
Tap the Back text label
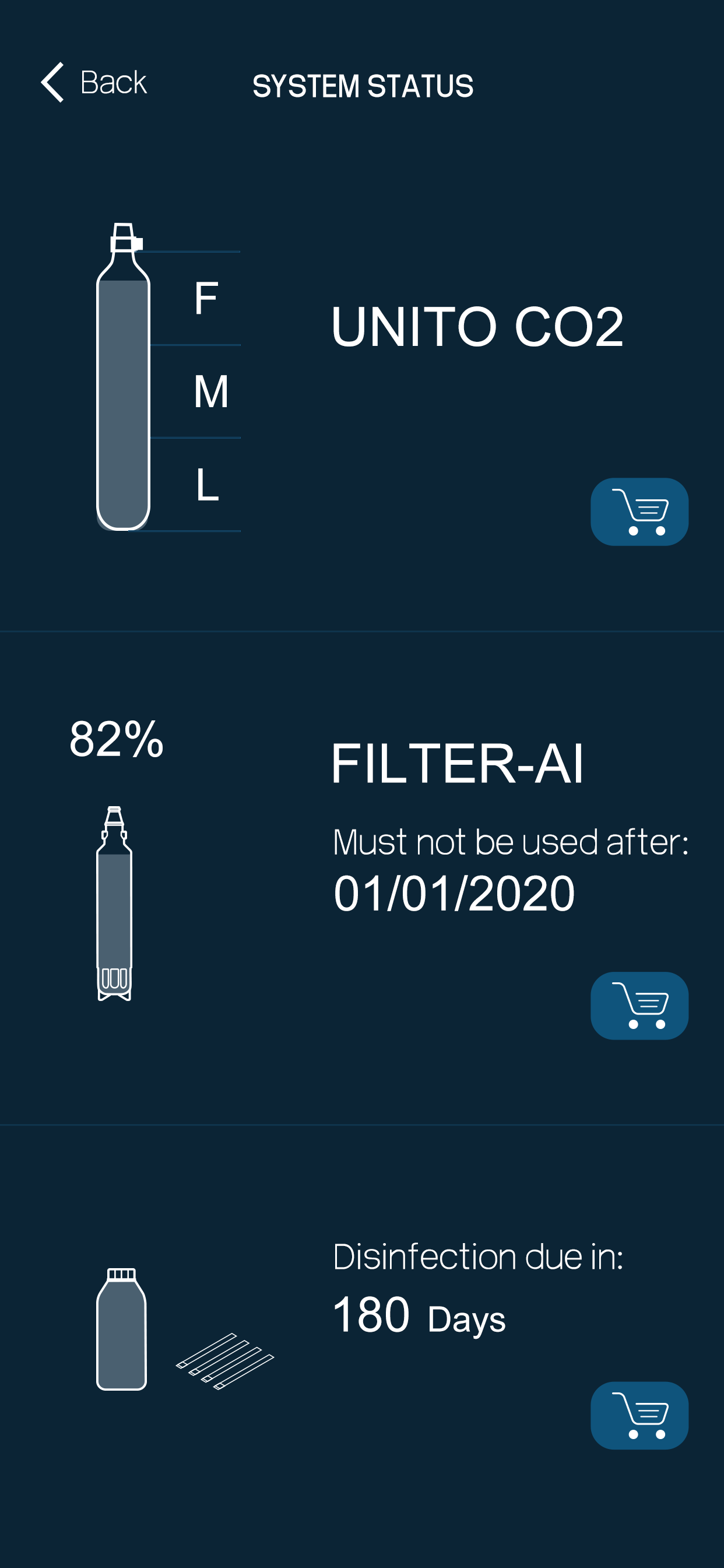tap(114, 82)
